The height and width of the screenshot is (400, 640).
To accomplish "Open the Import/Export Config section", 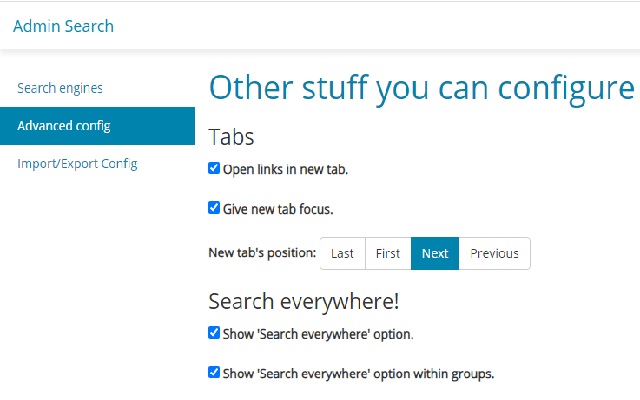I will click(77, 164).
